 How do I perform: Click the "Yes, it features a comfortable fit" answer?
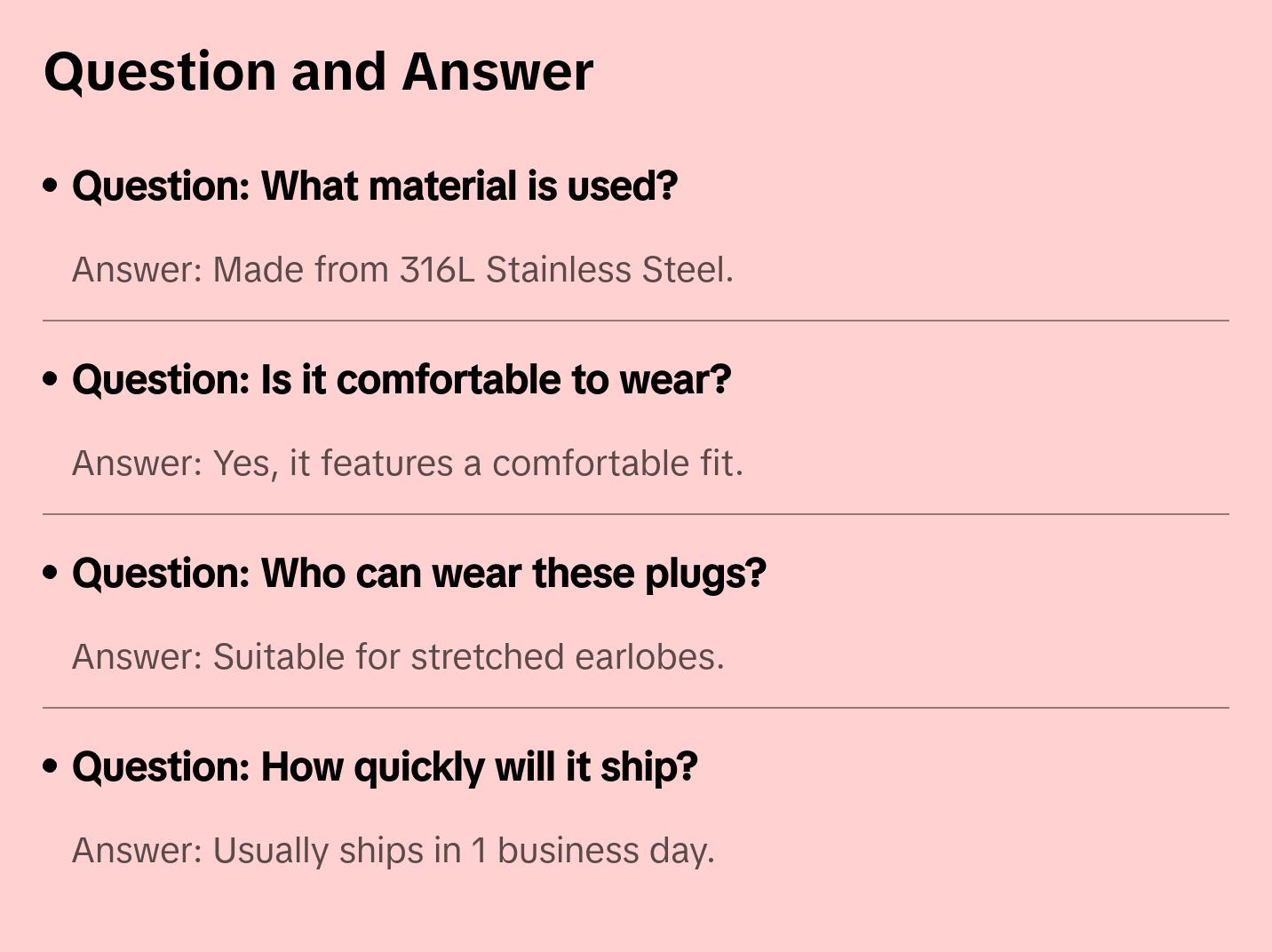pos(407,464)
